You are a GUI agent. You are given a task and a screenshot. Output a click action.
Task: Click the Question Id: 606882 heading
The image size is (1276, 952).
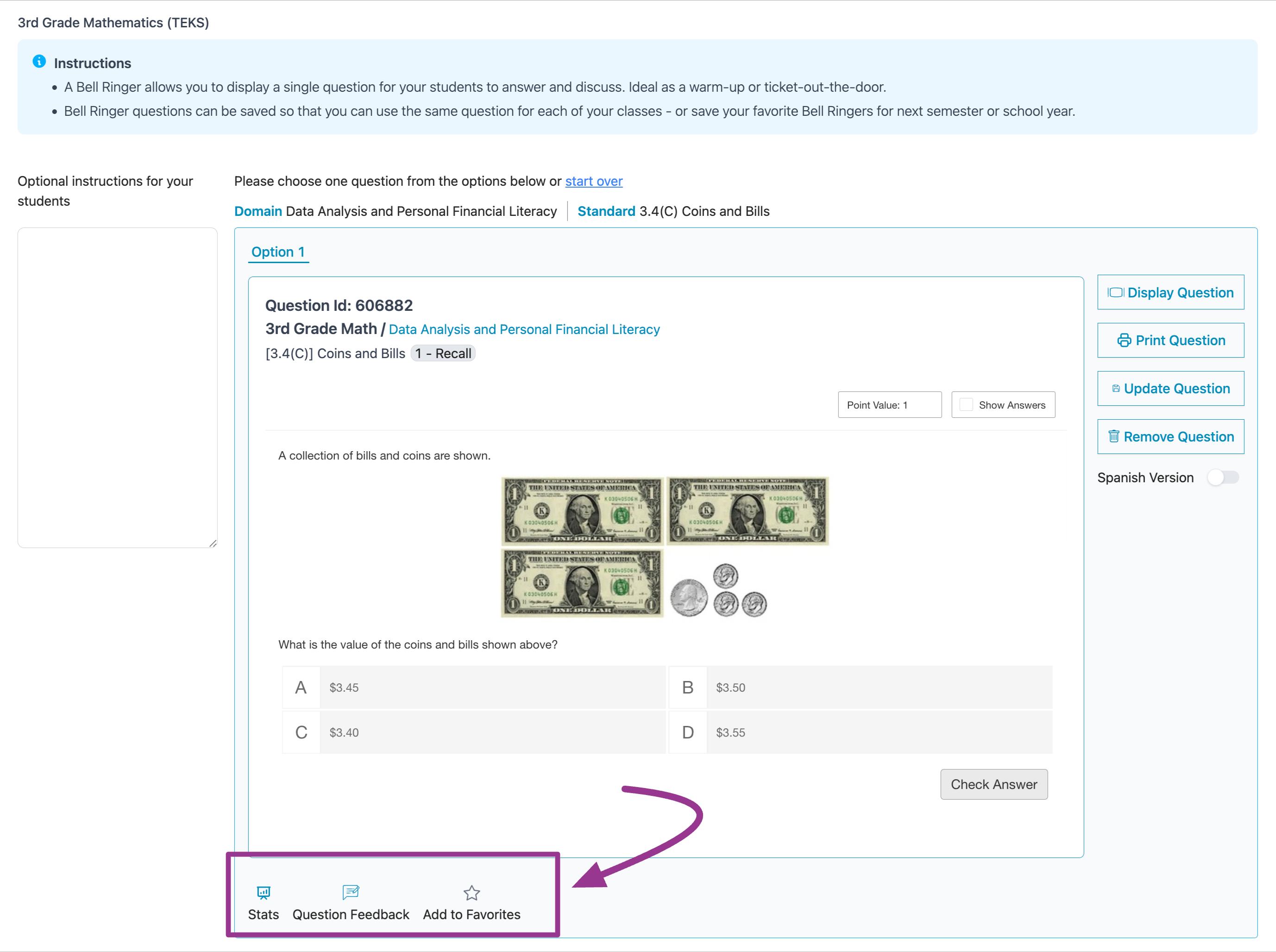pos(339,305)
